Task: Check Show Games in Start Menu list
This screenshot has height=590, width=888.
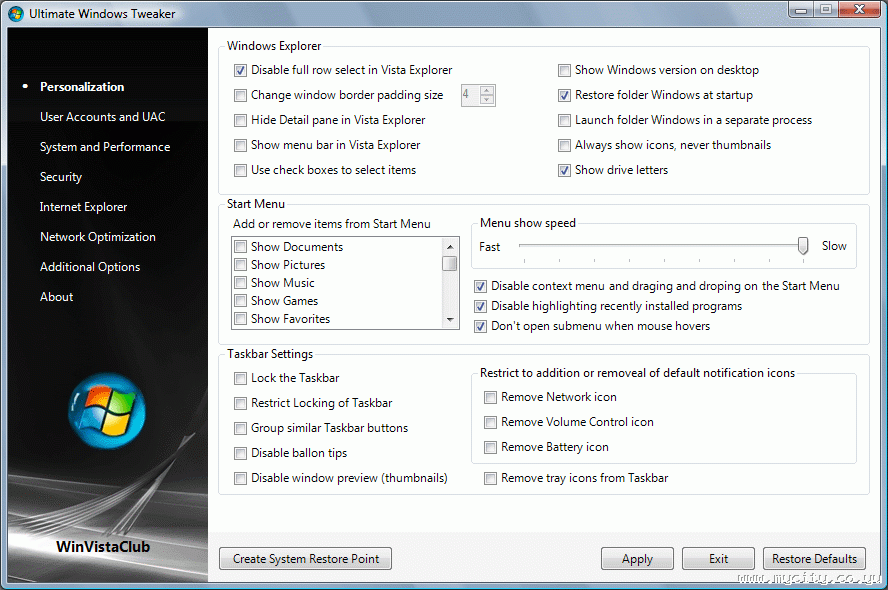Action: [240, 301]
